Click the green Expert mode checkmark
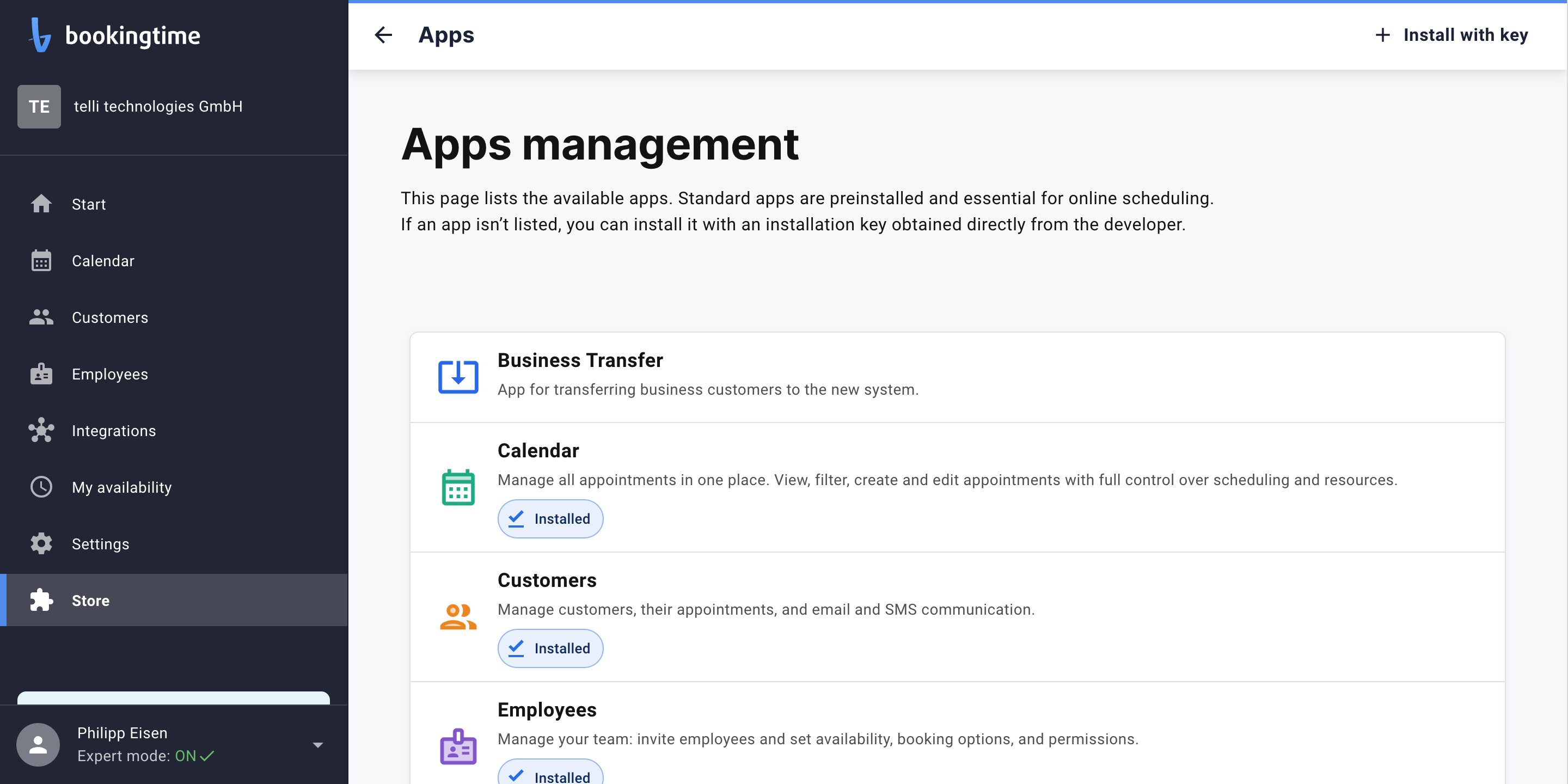 (x=207, y=755)
